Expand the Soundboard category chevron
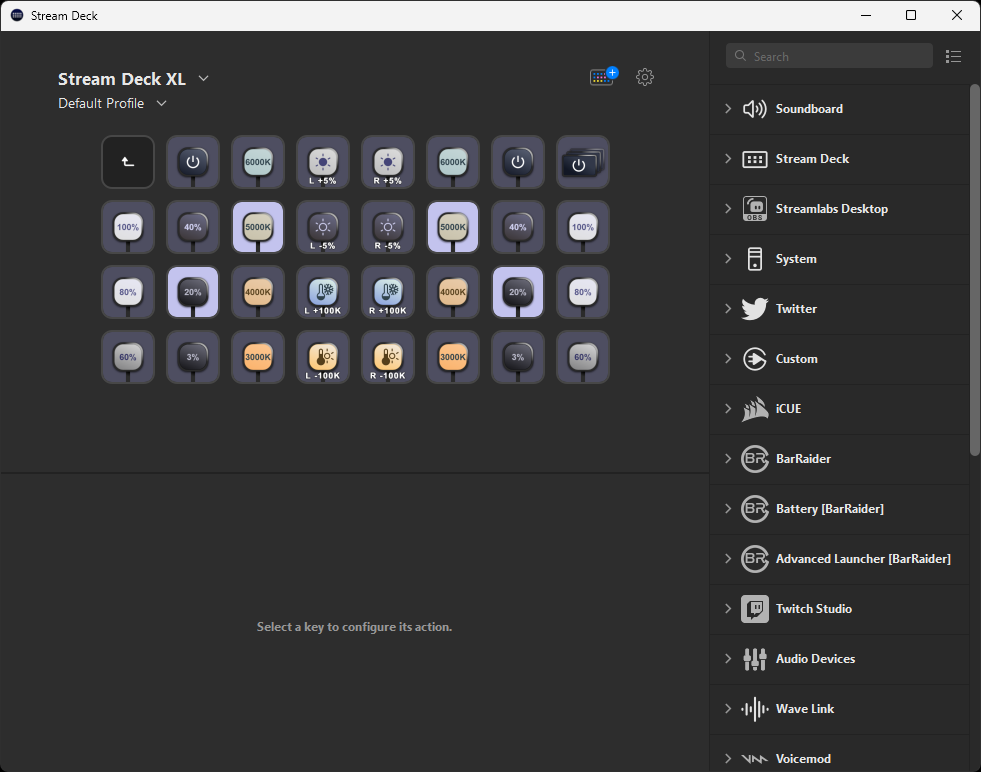Viewport: 981px width, 772px height. coord(728,108)
